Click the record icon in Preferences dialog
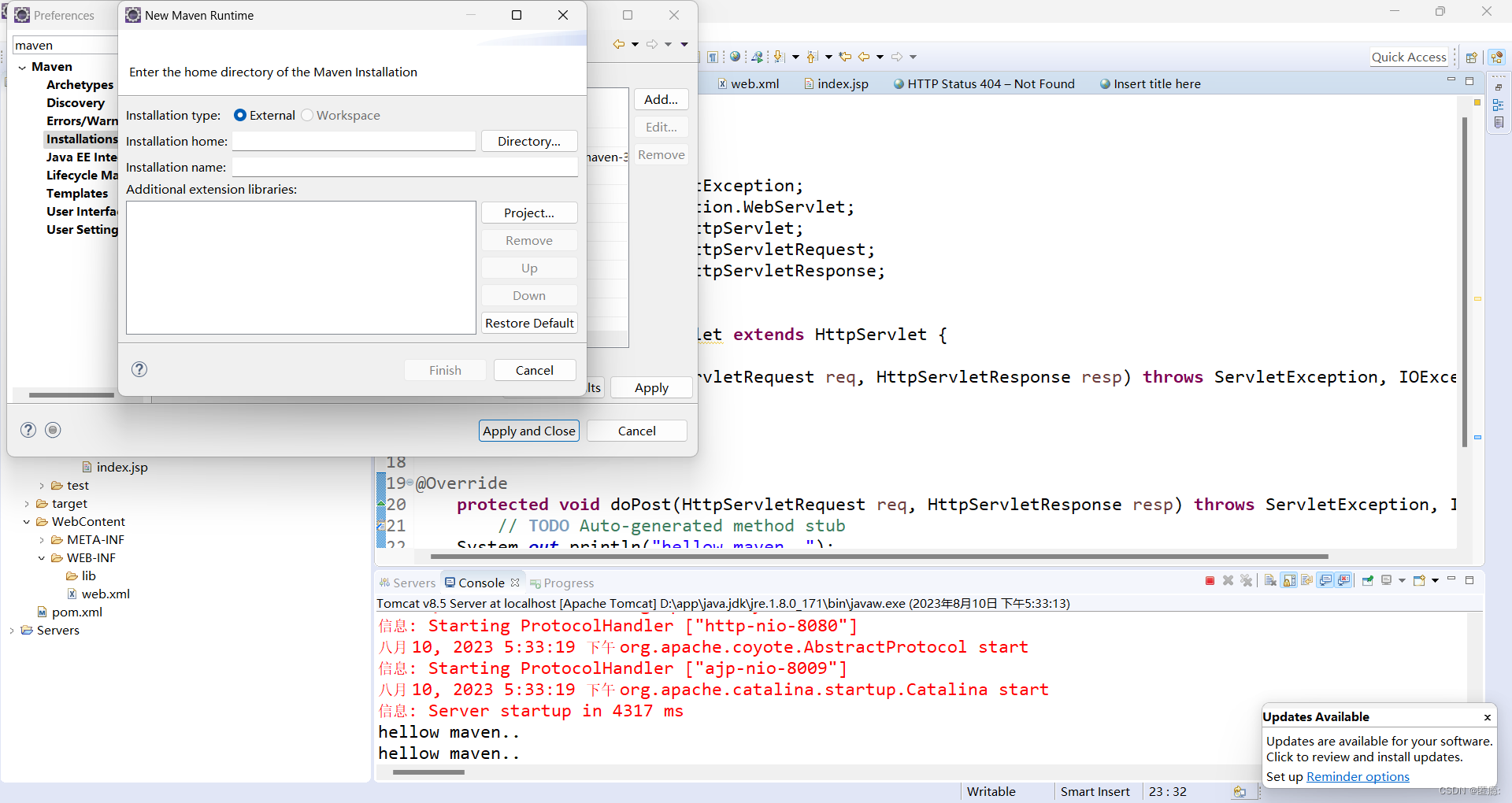 pyautogui.click(x=53, y=430)
